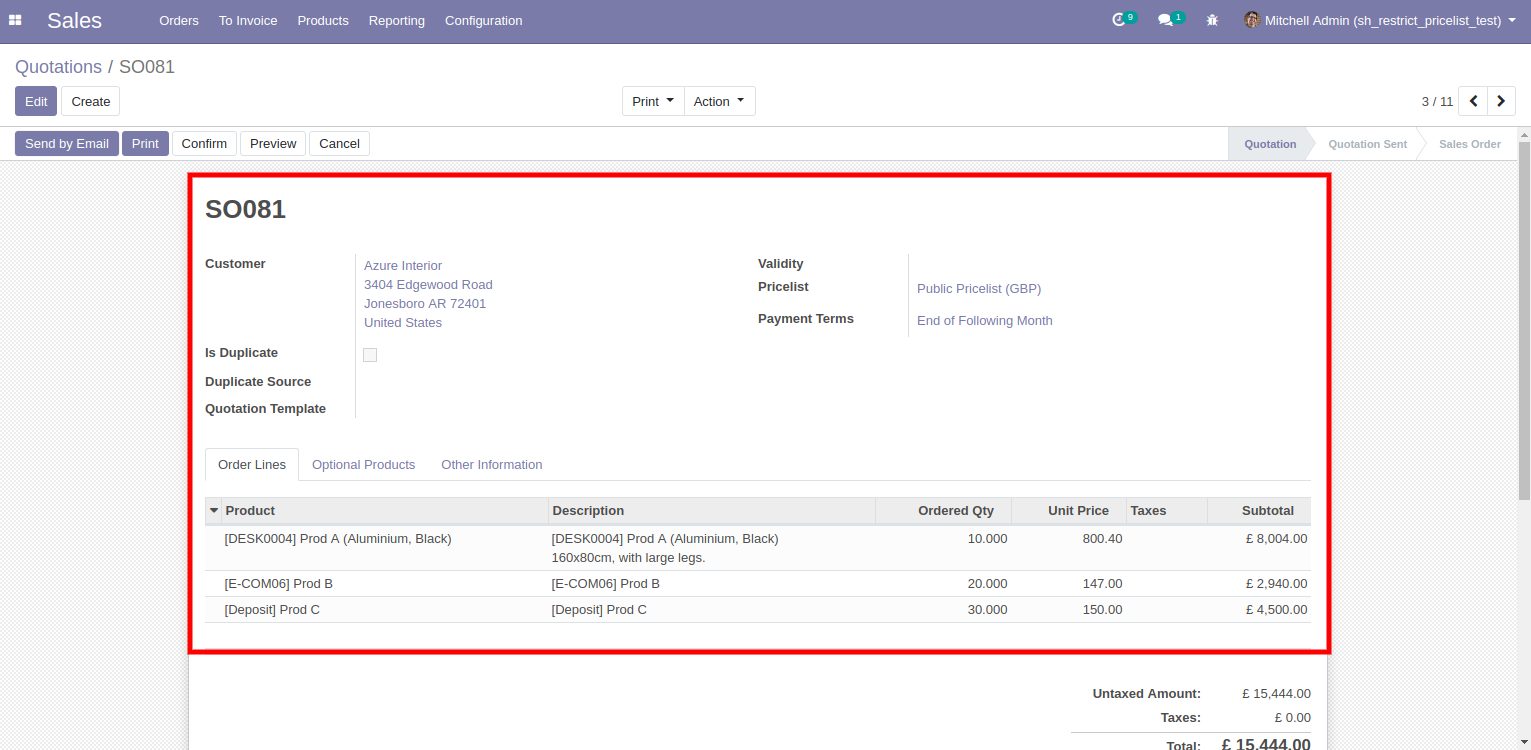The width and height of the screenshot is (1531, 750).
Task: Sort by Unit Price column header
Action: tap(1069, 510)
